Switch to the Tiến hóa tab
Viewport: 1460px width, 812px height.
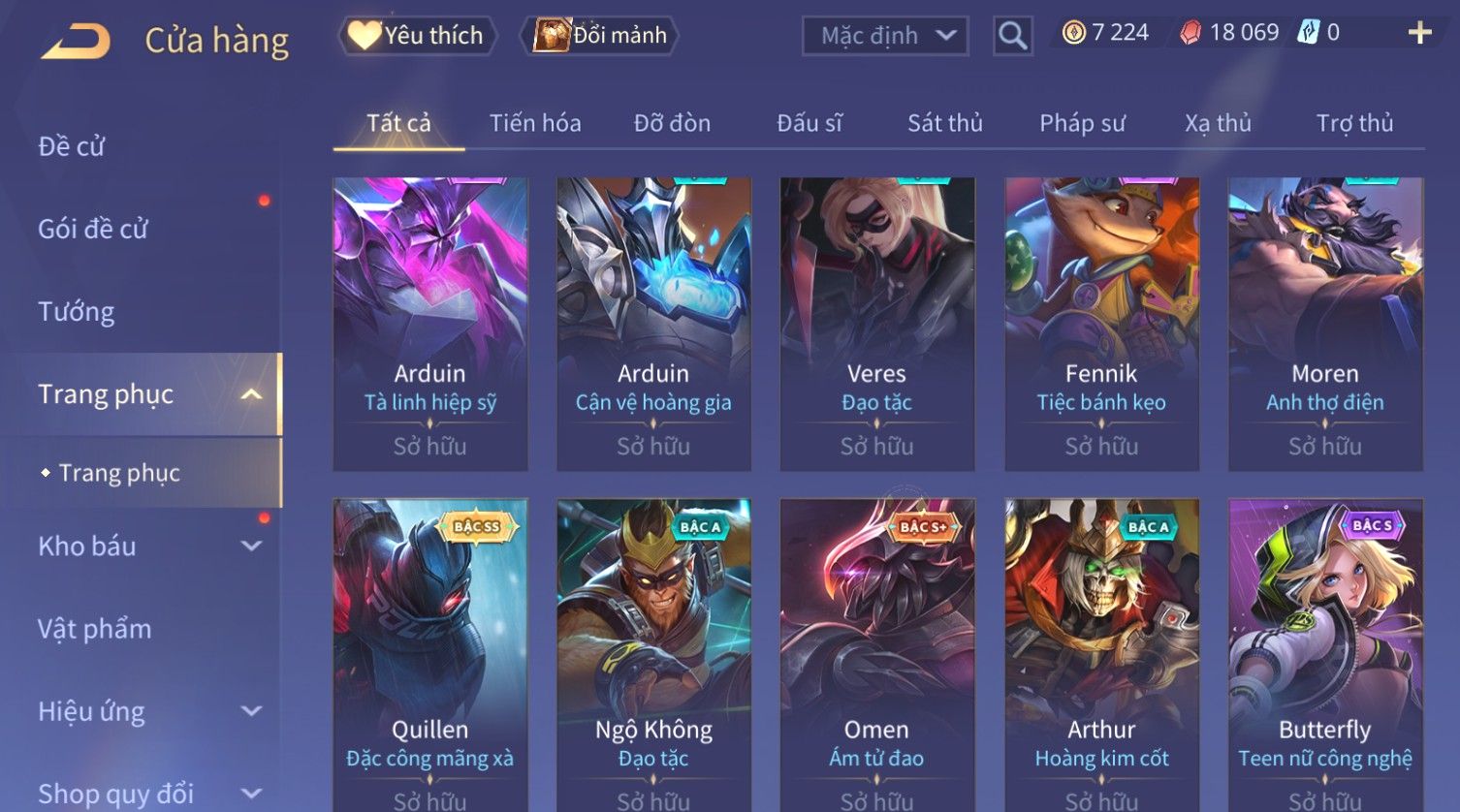coord(535,123)
